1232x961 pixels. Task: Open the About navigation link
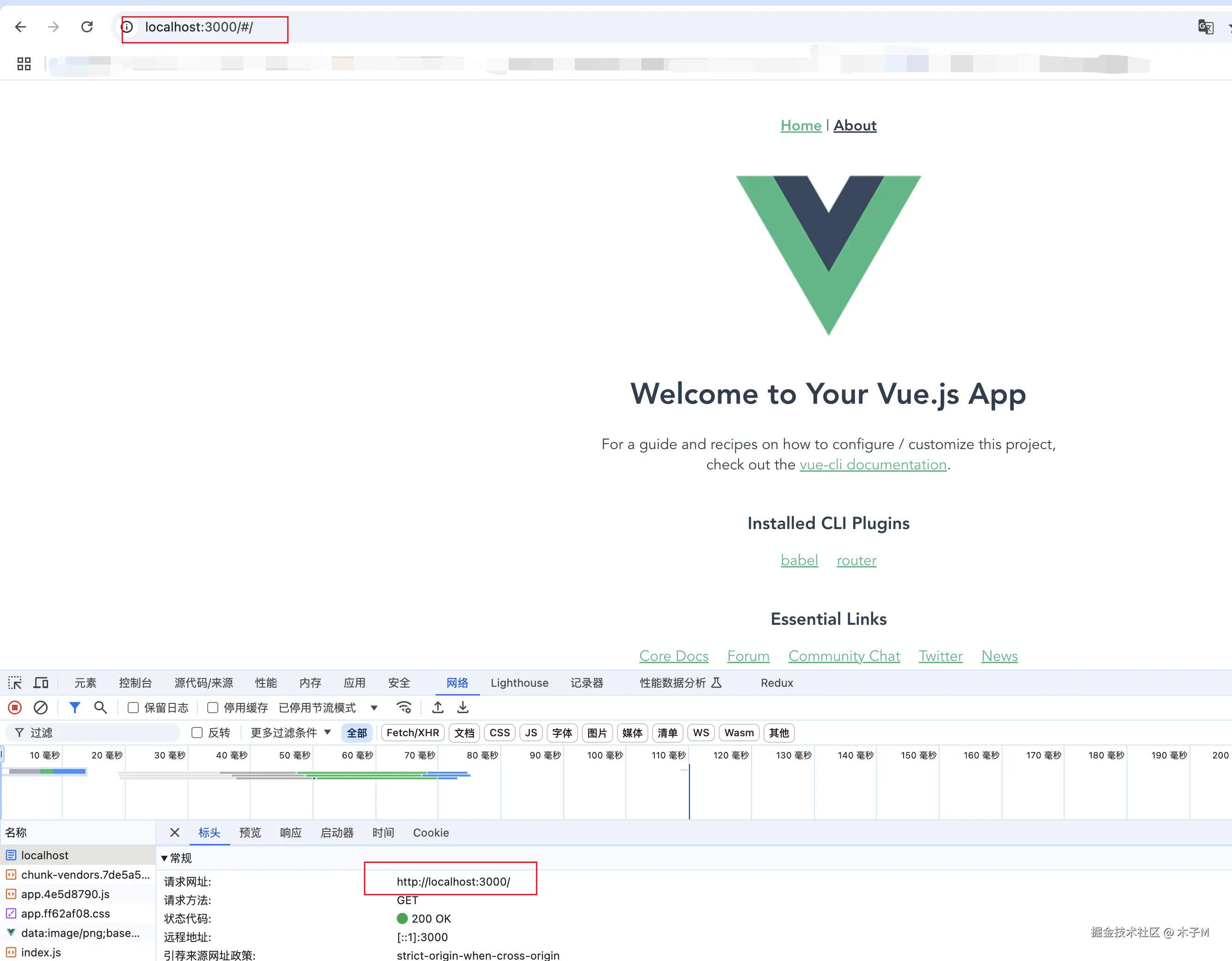(x=855, y=126)
